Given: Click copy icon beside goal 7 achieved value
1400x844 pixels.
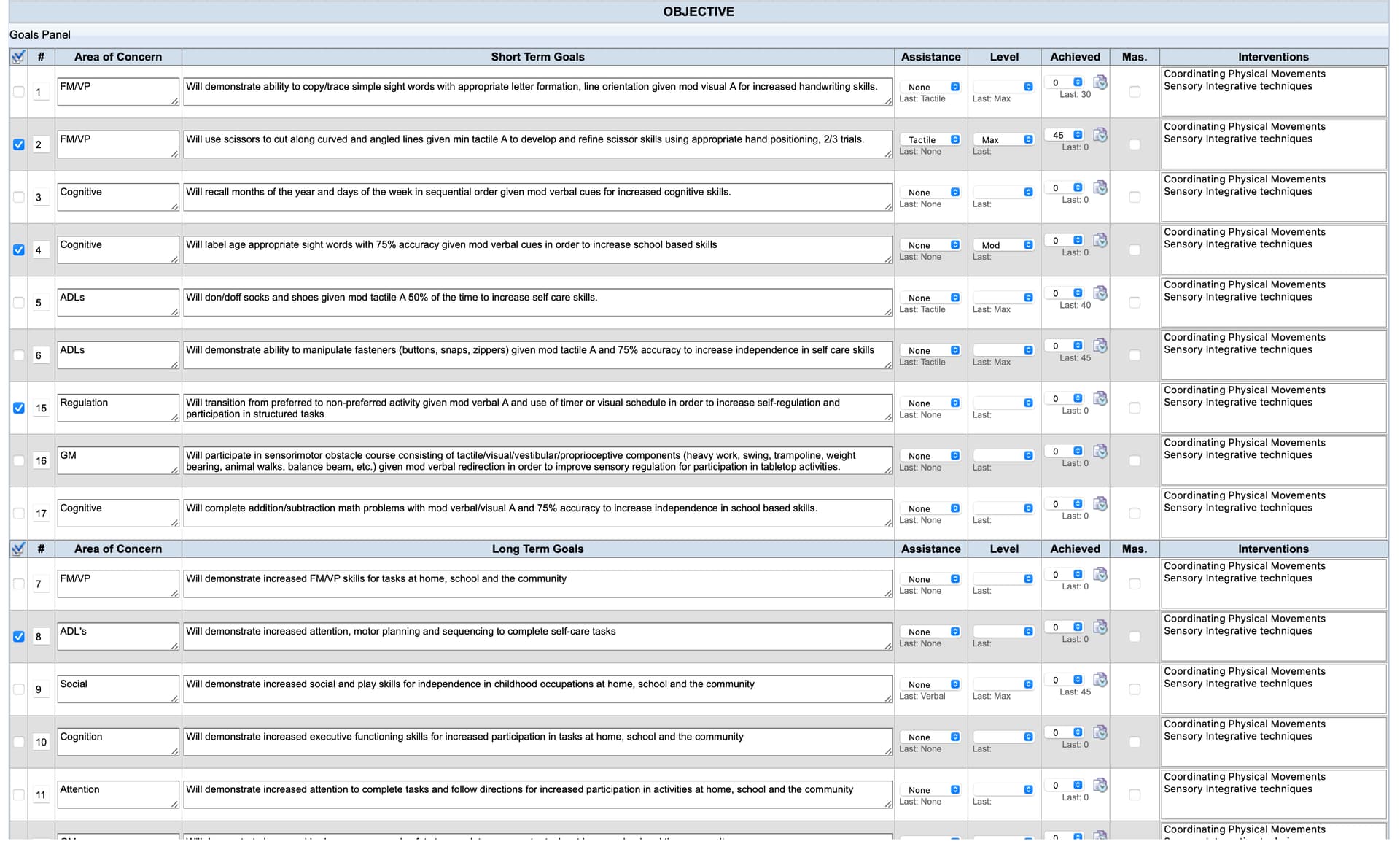Looking at the screenshot, I should [1100, 574].
